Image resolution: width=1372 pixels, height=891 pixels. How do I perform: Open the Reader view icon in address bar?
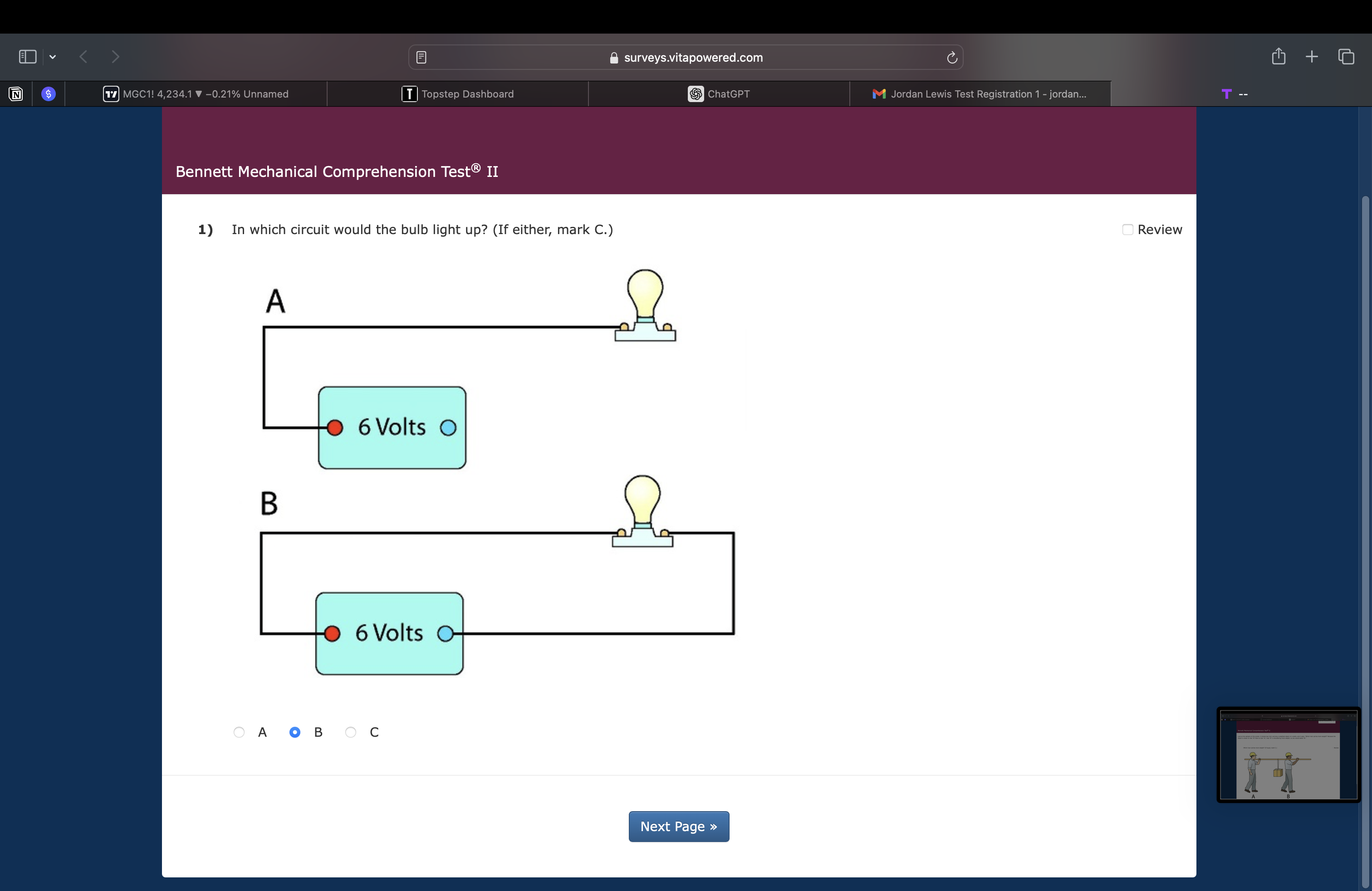point(421,57)
